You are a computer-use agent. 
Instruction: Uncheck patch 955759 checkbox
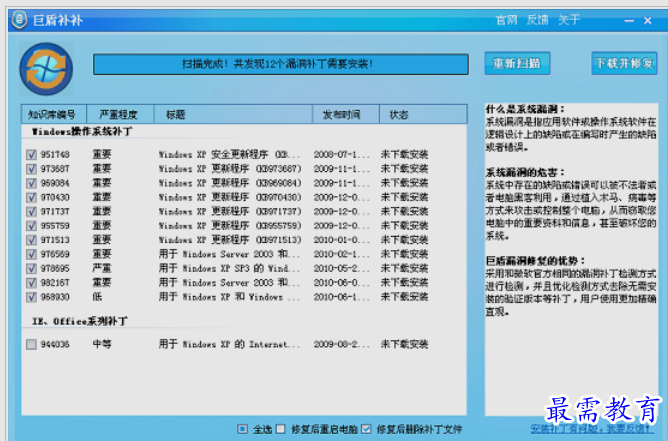click(x=31, y=225)
